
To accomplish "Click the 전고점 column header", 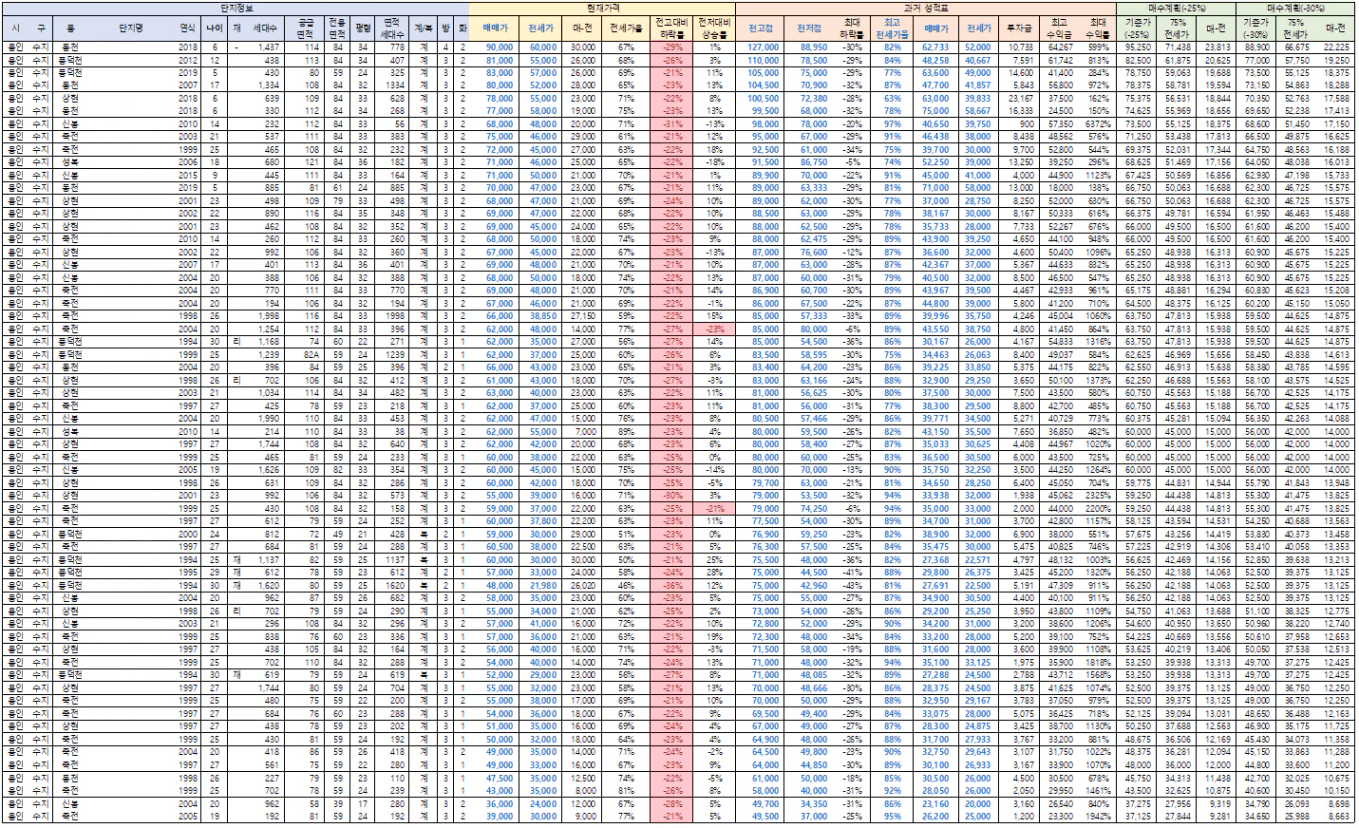I will [x=761, y=28].
